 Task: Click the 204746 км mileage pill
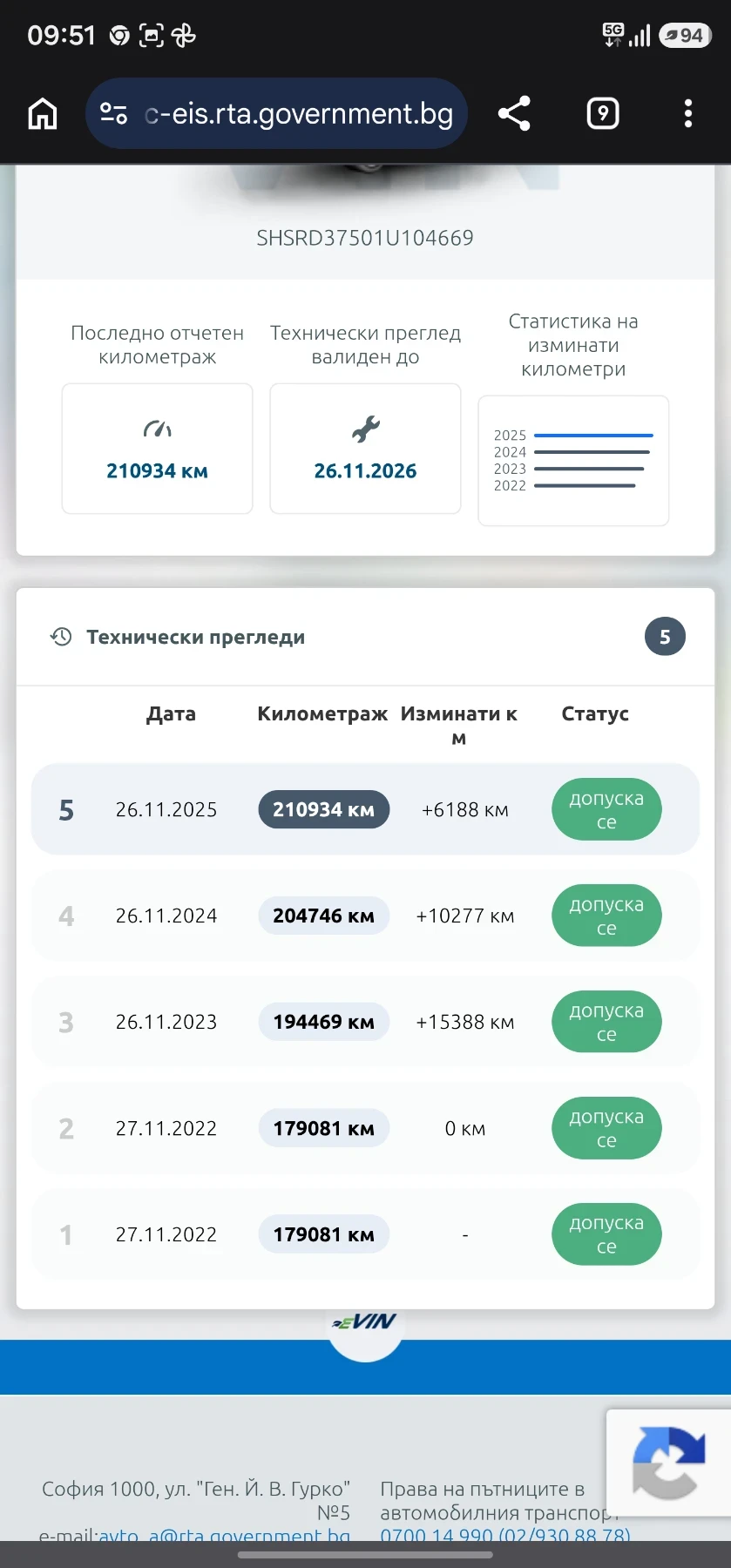pos(324,916)
